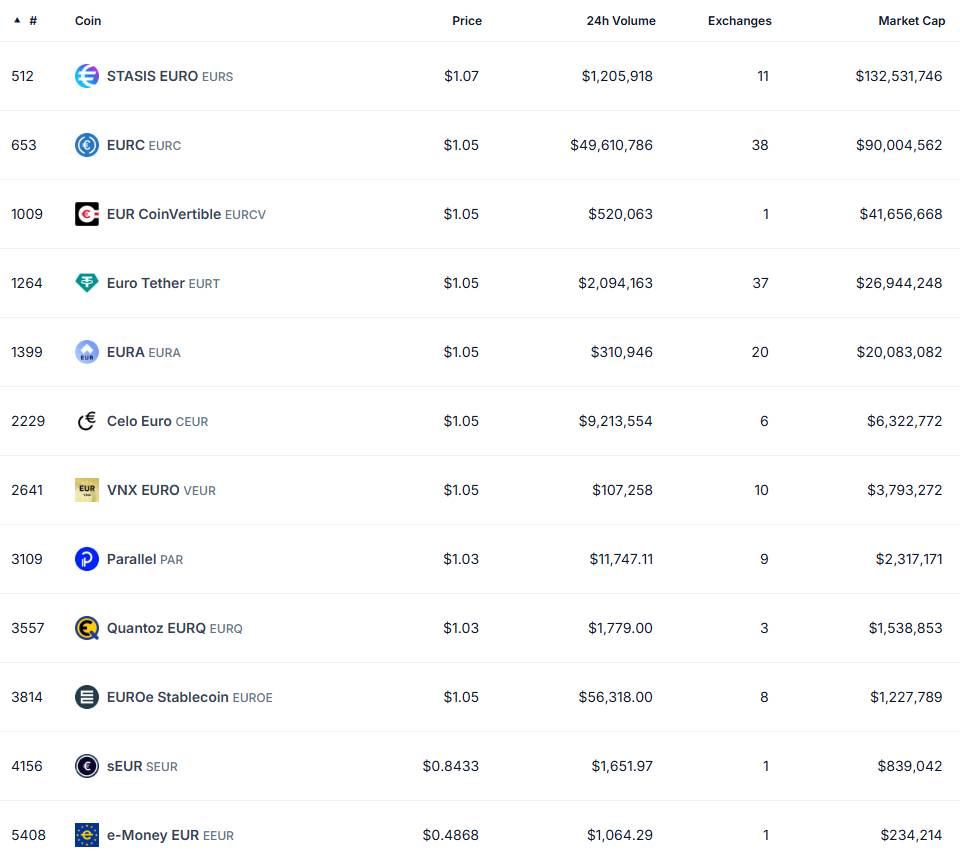Sort table by Exchanges column header
The image size is (960, 856).
(x=740, y=21)
